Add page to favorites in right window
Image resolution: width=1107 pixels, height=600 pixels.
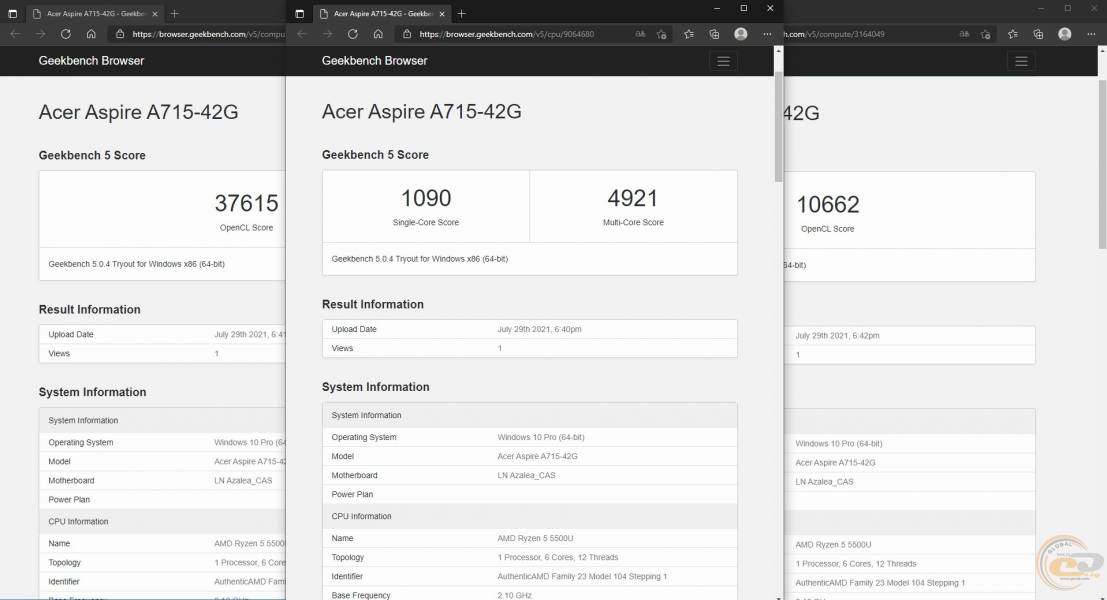986,34
